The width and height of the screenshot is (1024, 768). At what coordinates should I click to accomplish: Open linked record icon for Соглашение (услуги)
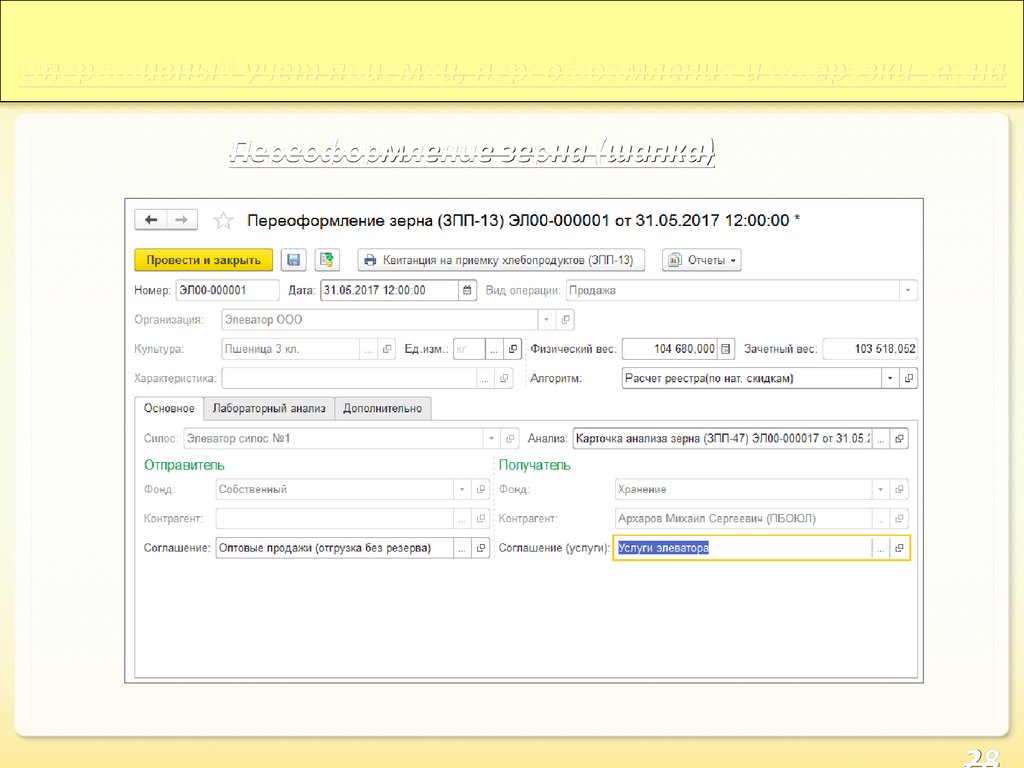(899, 548)
